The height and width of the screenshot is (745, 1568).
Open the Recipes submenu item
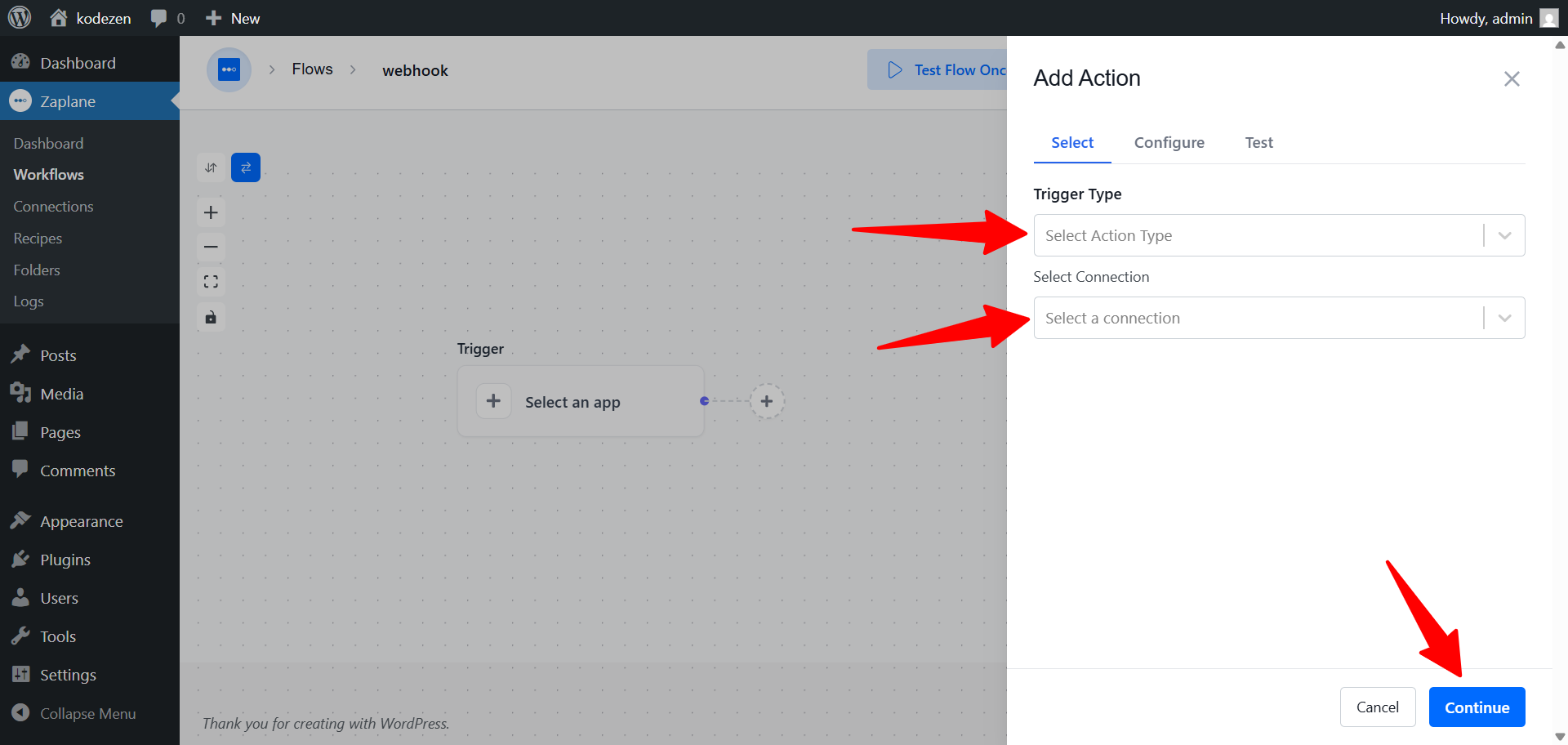(x=38, y=238)
